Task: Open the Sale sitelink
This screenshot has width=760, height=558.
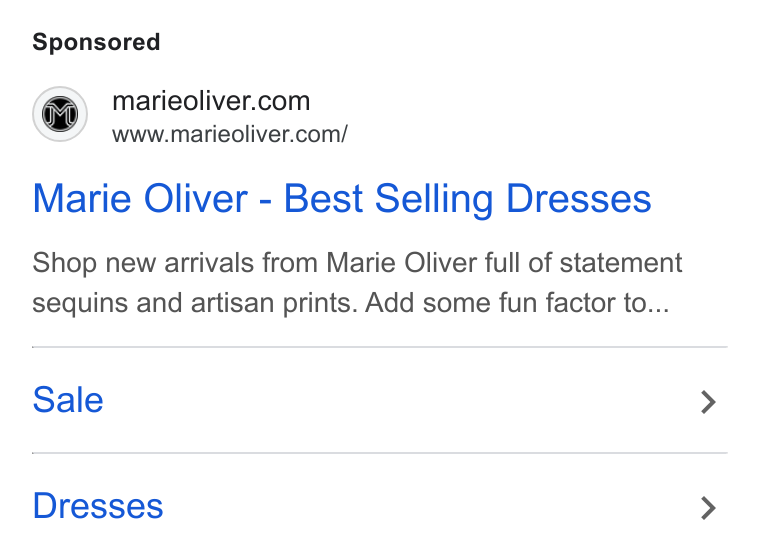Action: coord(68,400)
